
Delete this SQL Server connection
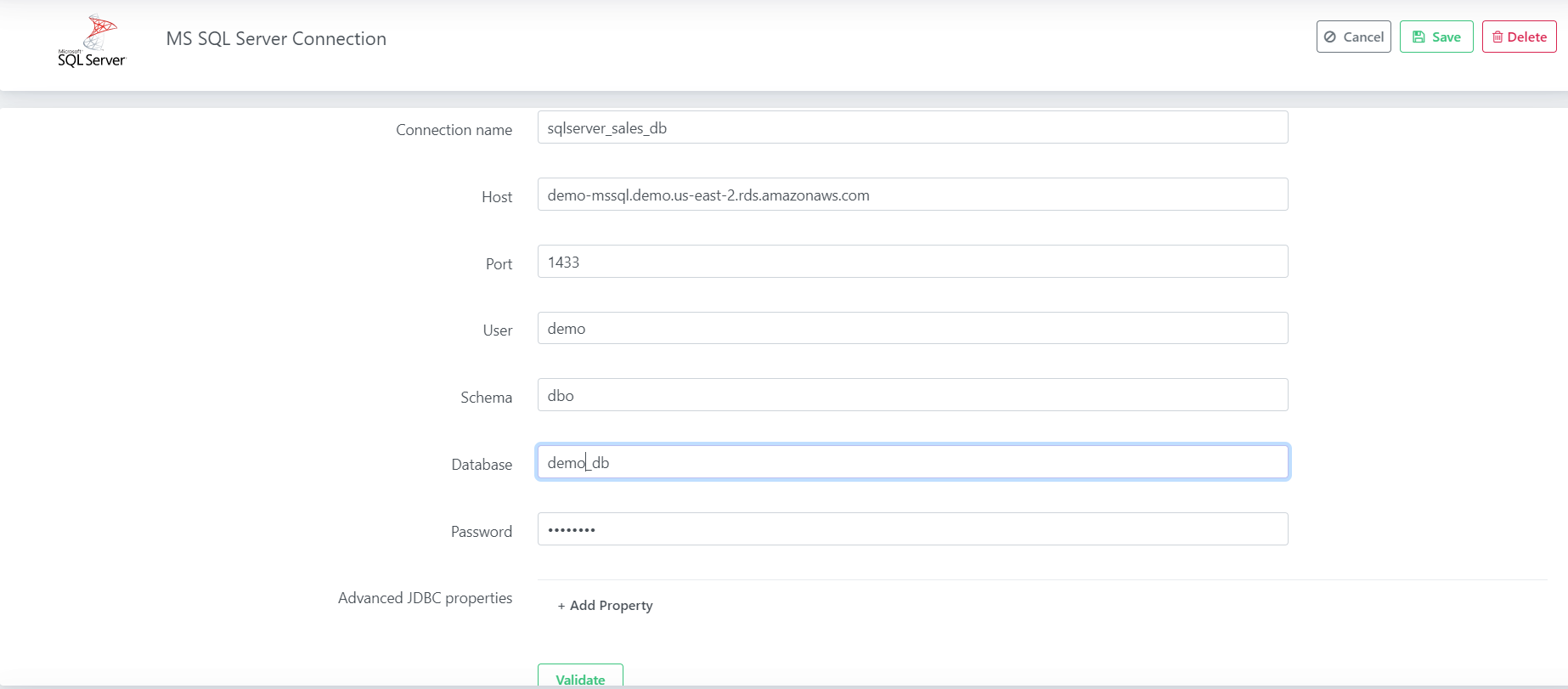(x=1519, y=37)
